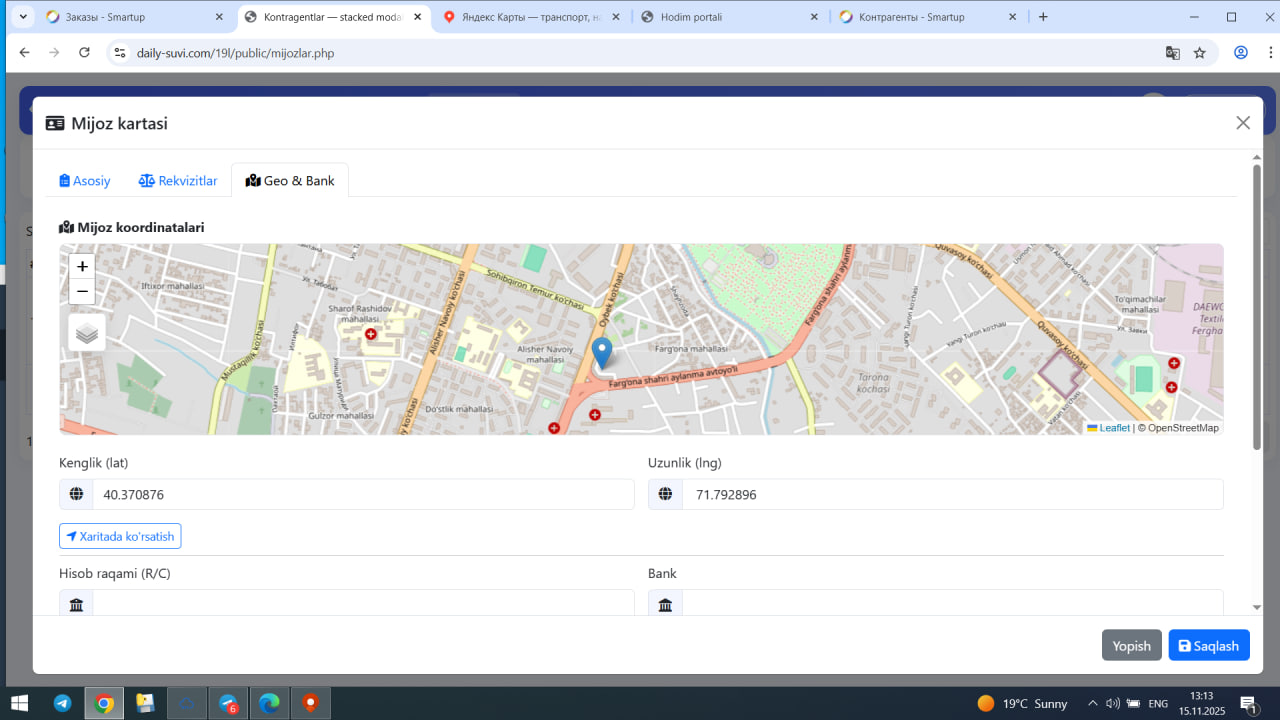Bookmark this page with the star icon

coord(1200,53)
